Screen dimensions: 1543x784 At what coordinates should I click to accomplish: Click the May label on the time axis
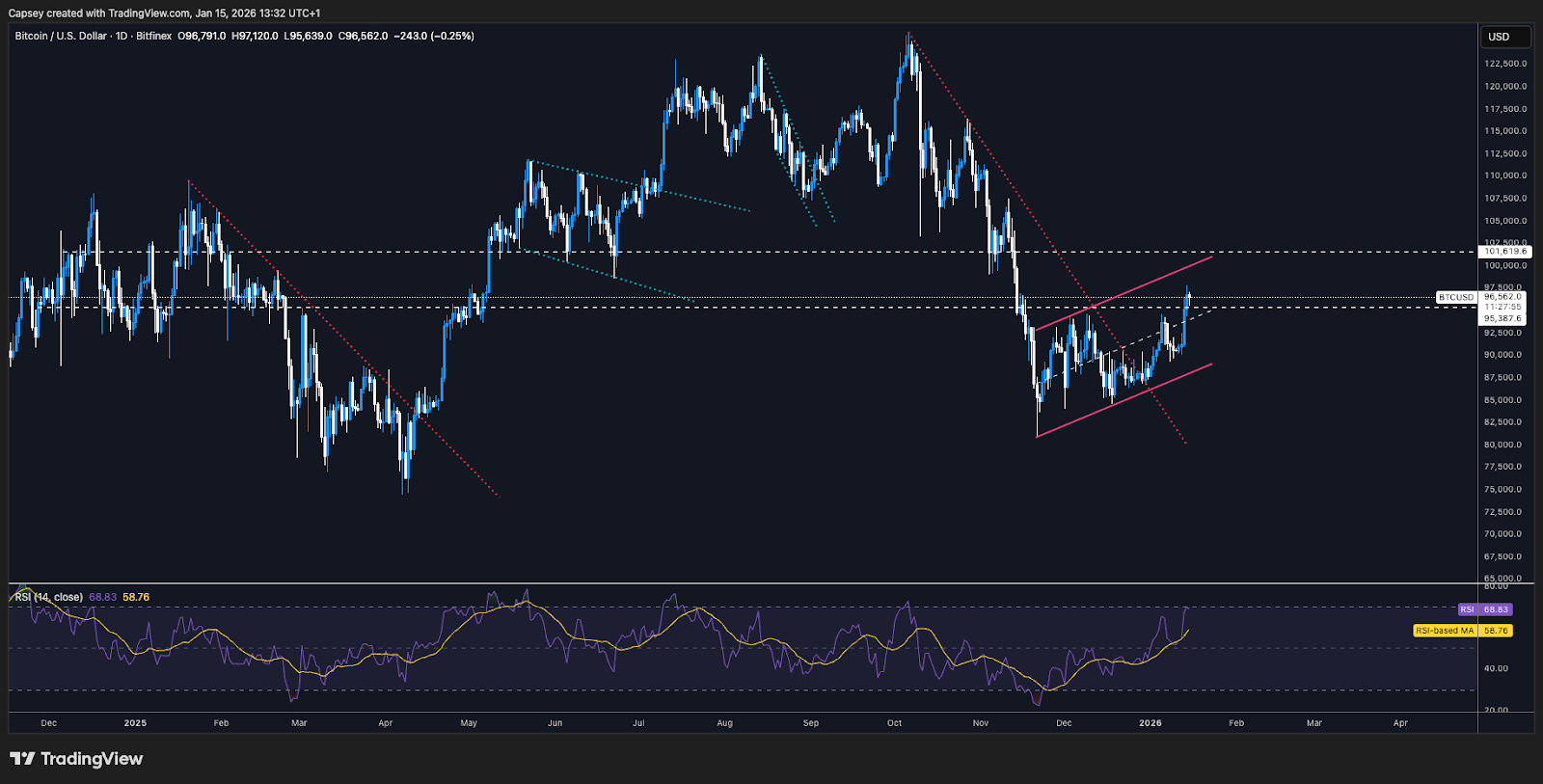click(469, 723)
